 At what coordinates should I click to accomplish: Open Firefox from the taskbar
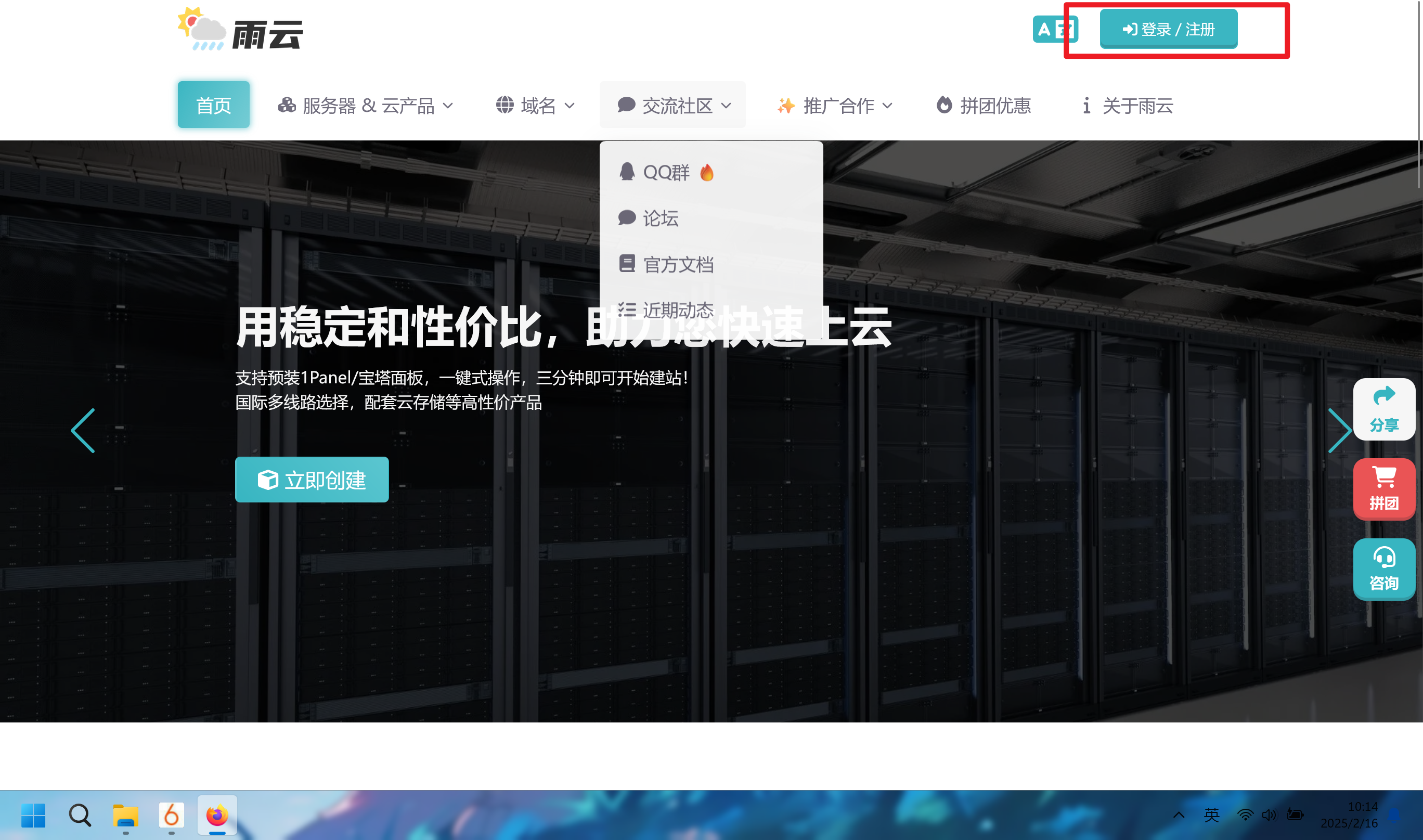[x=217, y=815]
